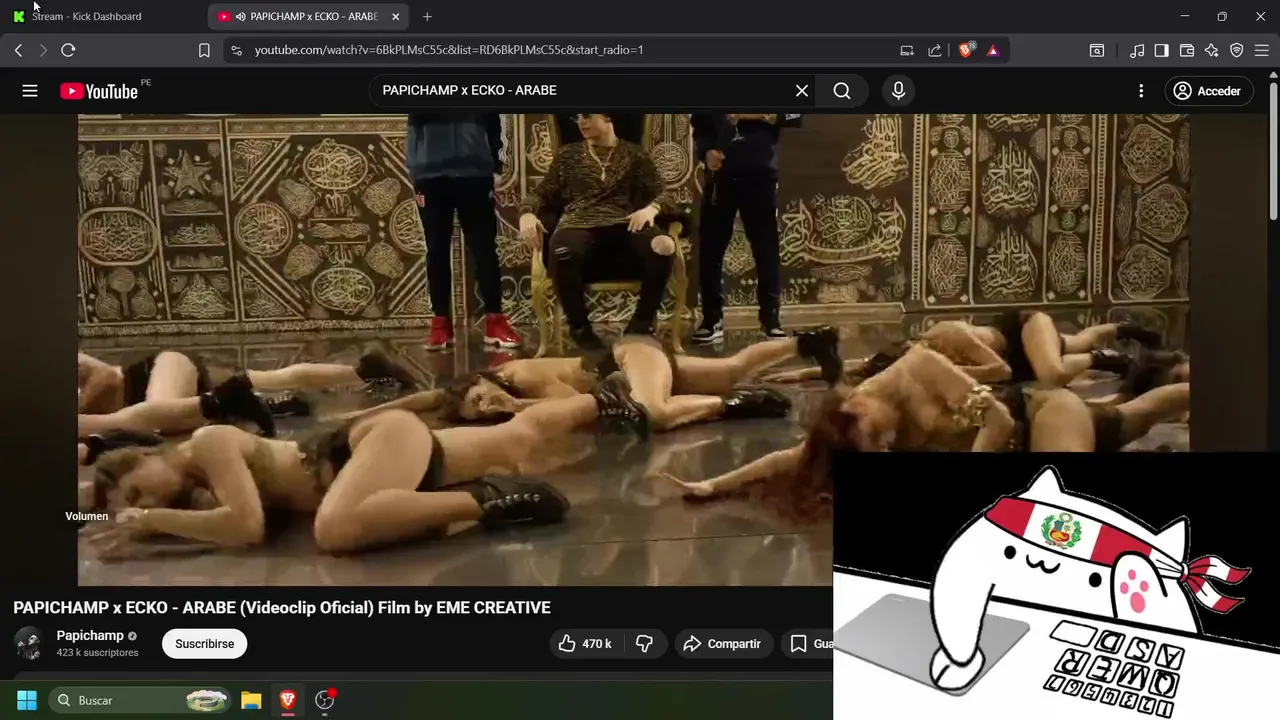This screenshot has height=720, width=1280.
Task: Install app icon in address bar
Action: point(907,50)
